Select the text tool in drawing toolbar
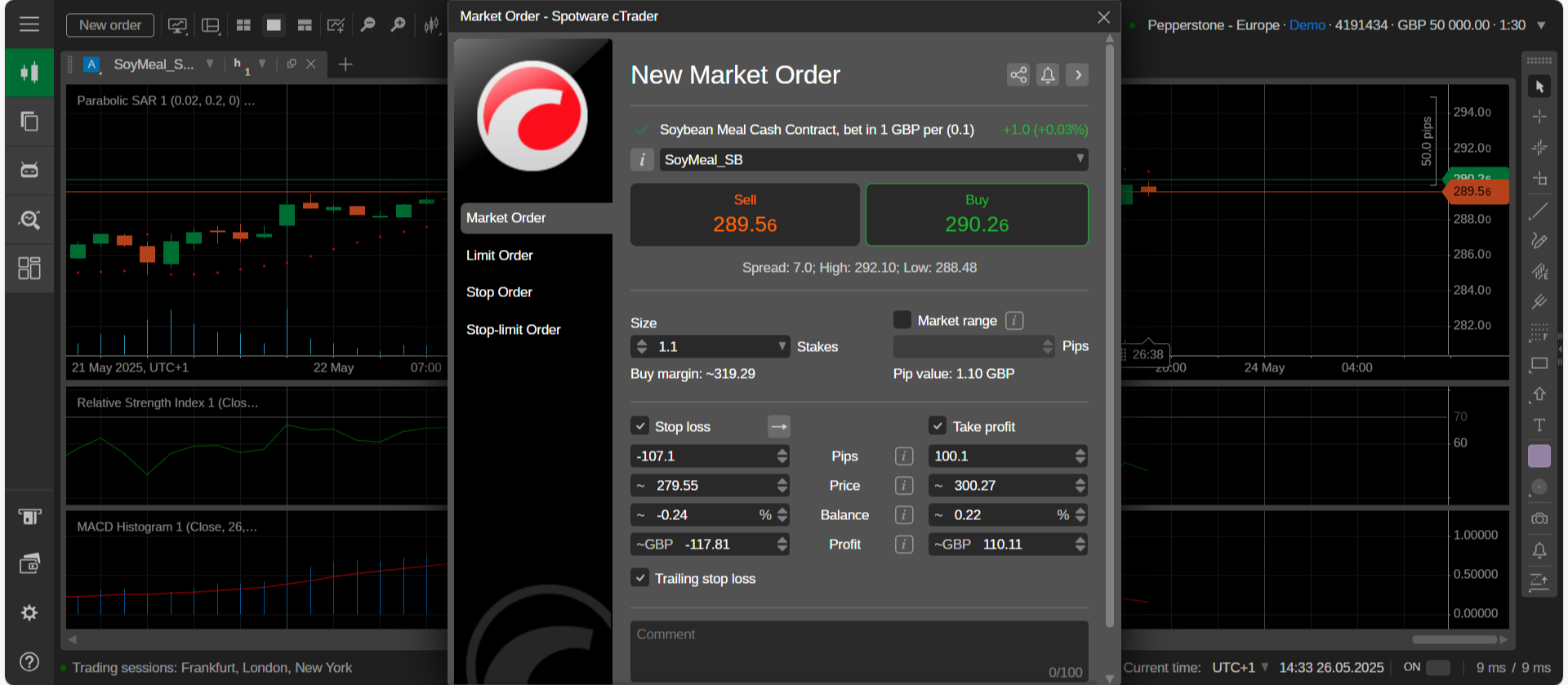The width and height of the screenshot is (1568, 685). pyautogui.click(x=1539, y=425)
